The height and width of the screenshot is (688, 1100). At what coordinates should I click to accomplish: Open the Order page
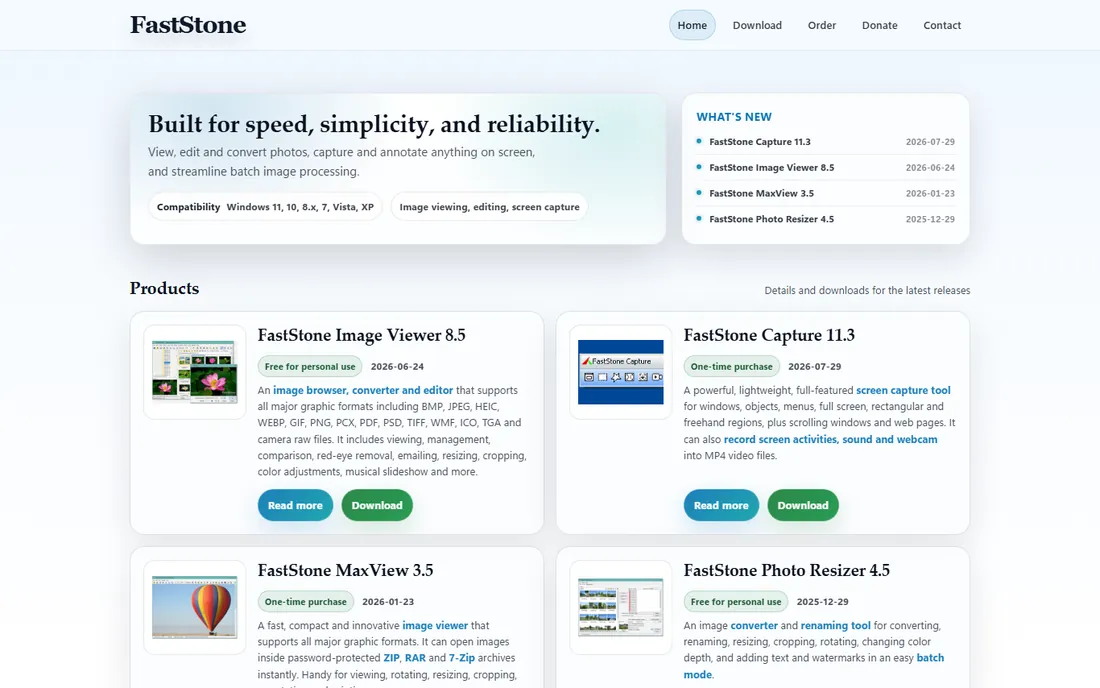tap(821, 25)
